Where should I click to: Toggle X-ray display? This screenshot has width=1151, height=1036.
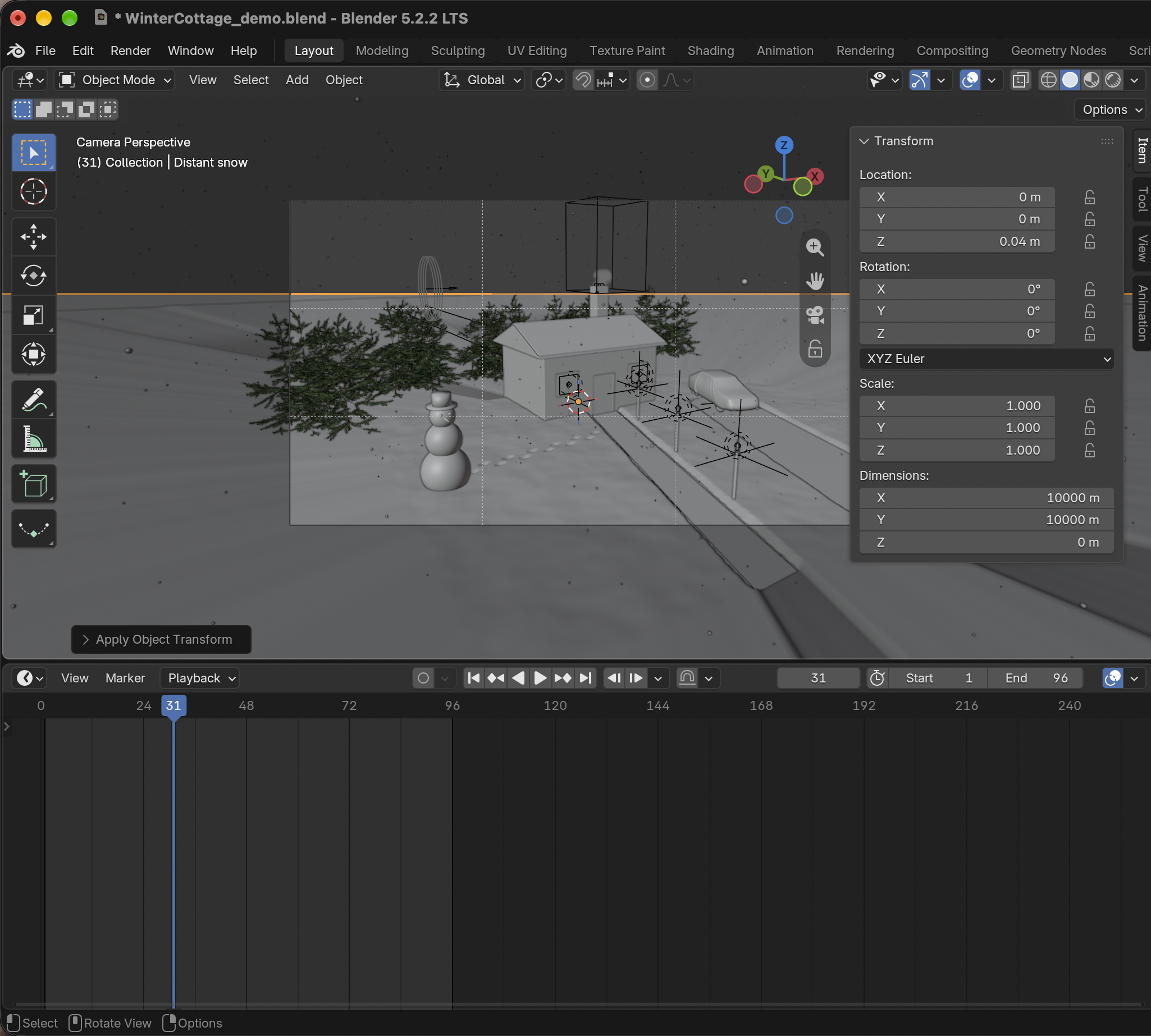[1020, 80]
